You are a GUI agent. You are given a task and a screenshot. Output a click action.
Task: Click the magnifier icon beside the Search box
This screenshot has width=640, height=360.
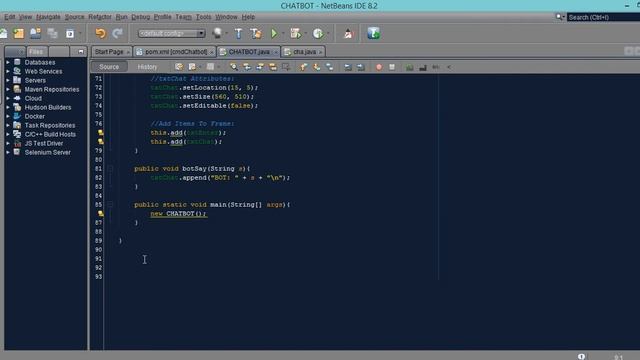tap(560, 17)
